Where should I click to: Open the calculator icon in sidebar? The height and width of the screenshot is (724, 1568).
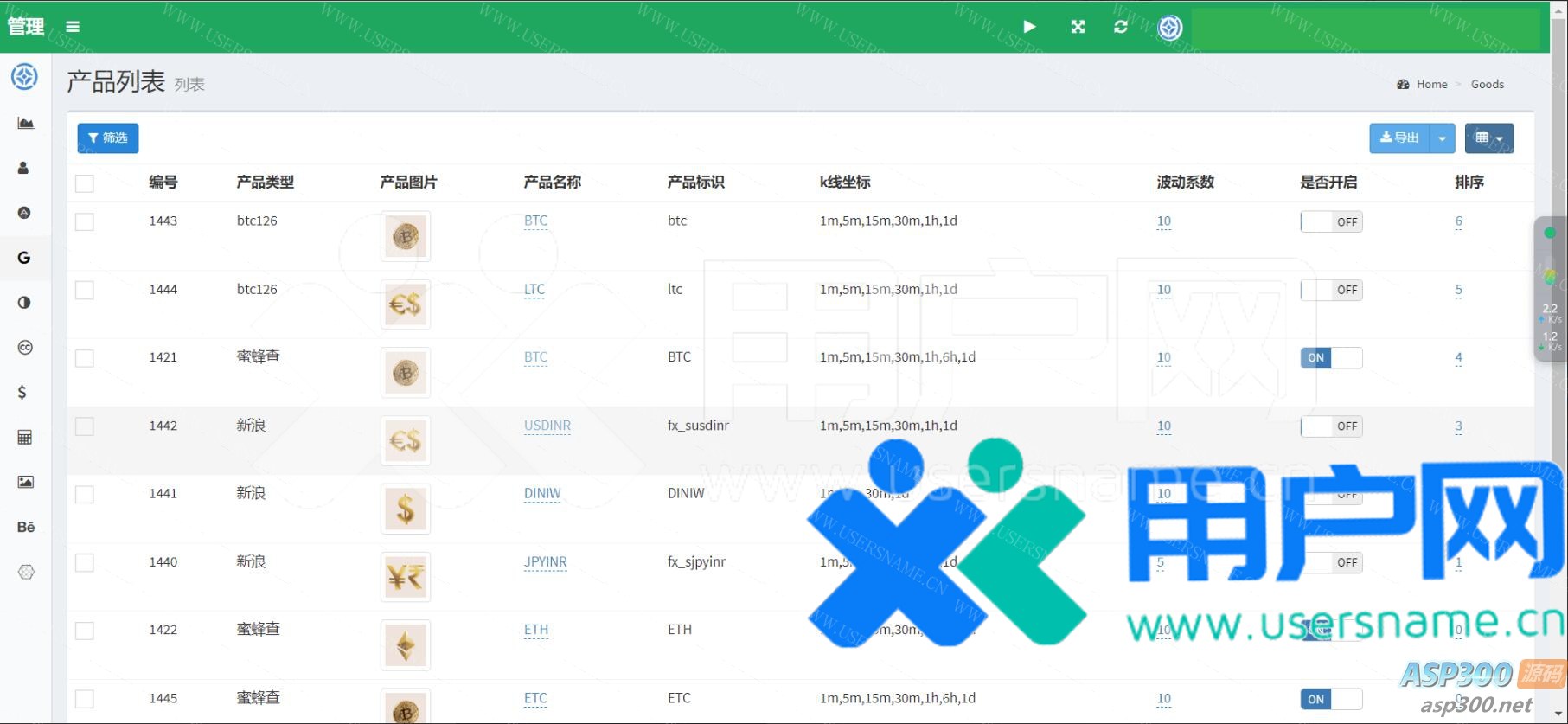pyautogui.click(x=25, y=438)
